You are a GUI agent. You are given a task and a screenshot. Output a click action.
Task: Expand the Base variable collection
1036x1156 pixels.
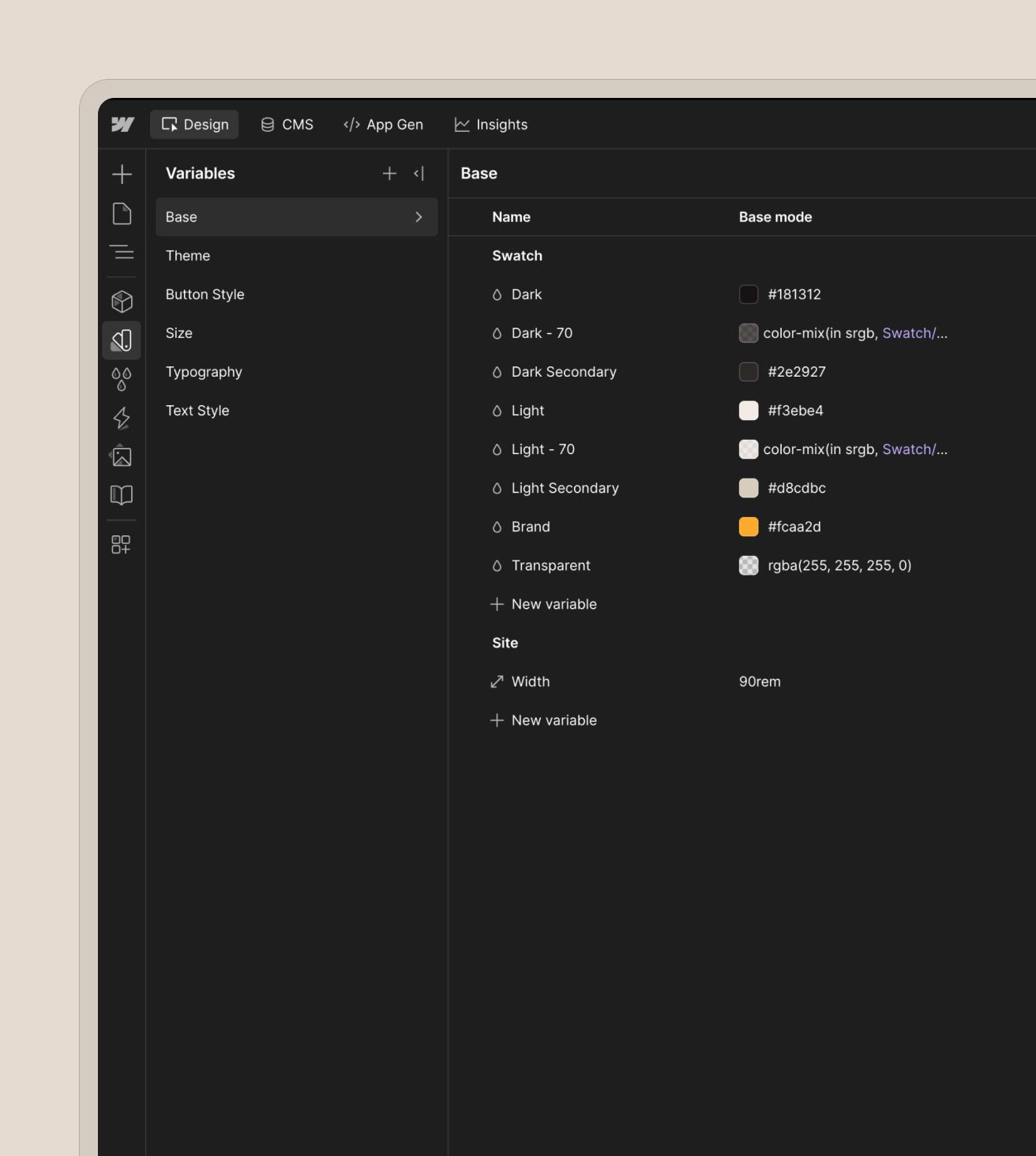[419, 216]
